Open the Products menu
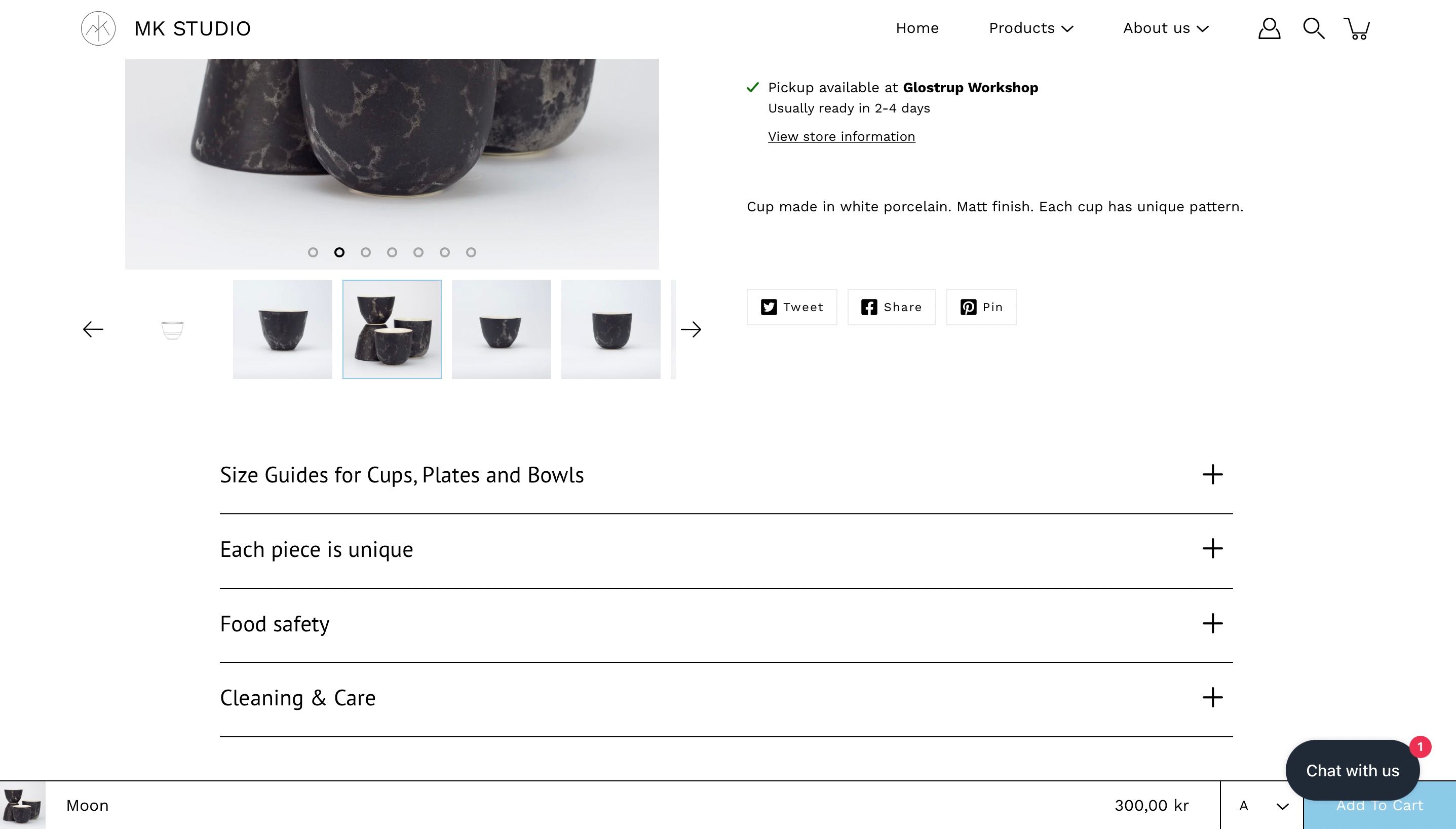 coord(1031,28)
